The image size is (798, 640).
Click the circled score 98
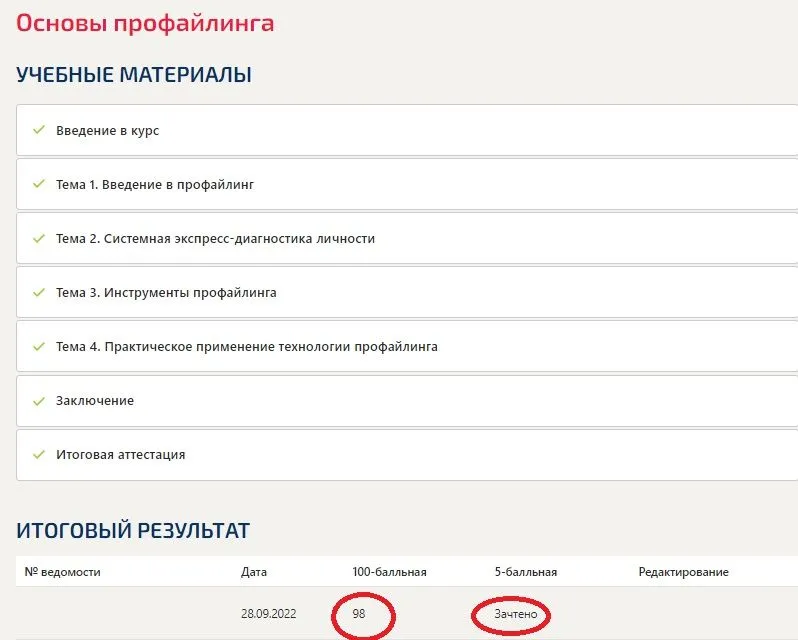[359, 614]
